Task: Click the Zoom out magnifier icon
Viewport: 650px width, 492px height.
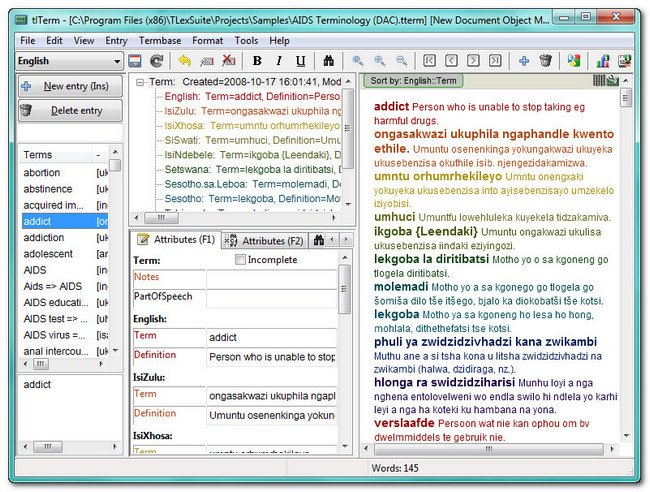Action: coord(401,61)
